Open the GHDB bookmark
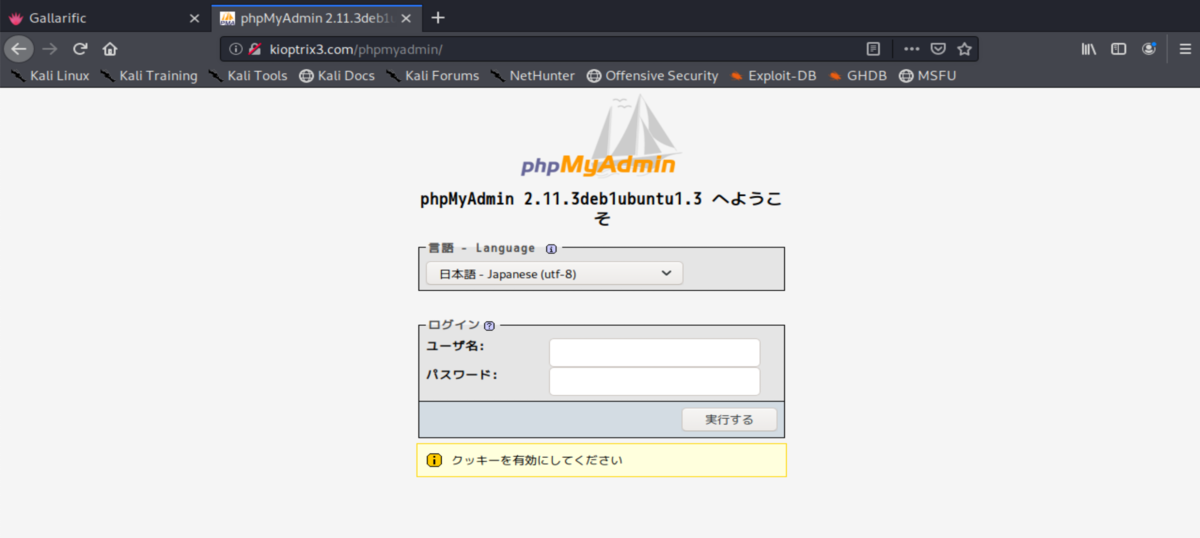The width and height of the screenshot is (1200, 538). tap(858, 75)
